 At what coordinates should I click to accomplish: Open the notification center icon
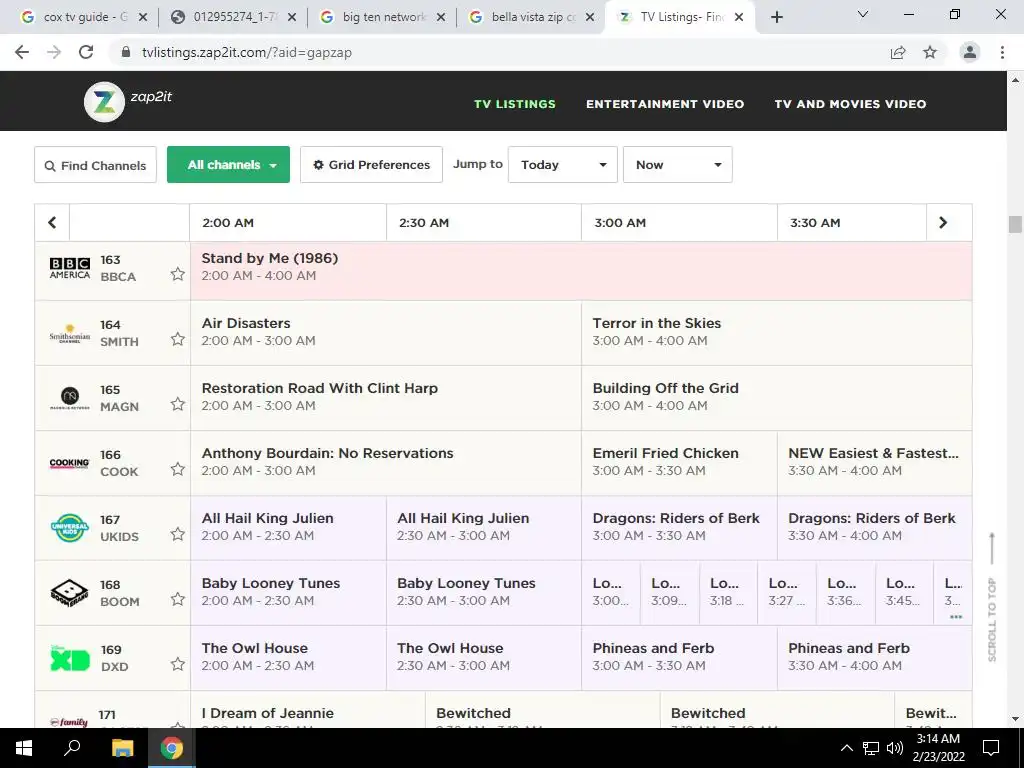(991, 748)
